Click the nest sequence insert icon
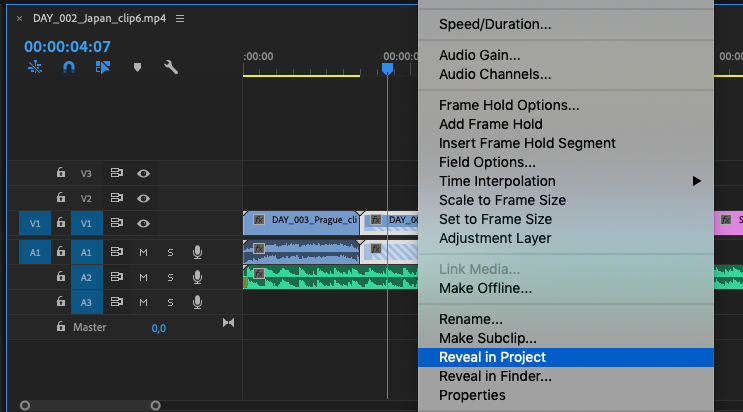The height and width of the screenshot is (412, 743). [35, 68]
